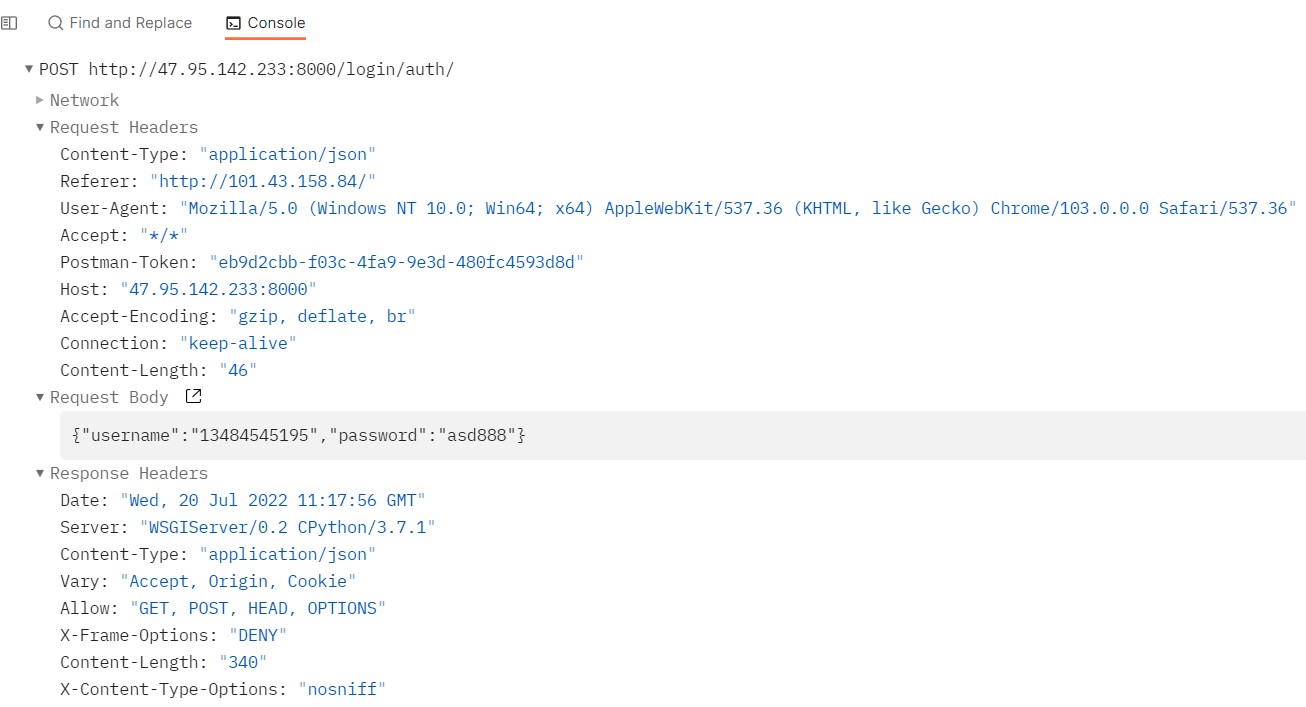The width and height of the screenshot is (1306, 707).
Task: Click the Find and Replace magnifier icon
Action: (56, 22)
